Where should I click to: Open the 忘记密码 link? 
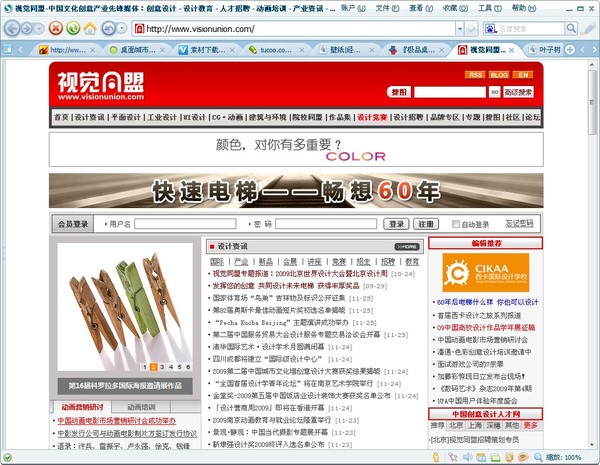(x=519, y=224)
